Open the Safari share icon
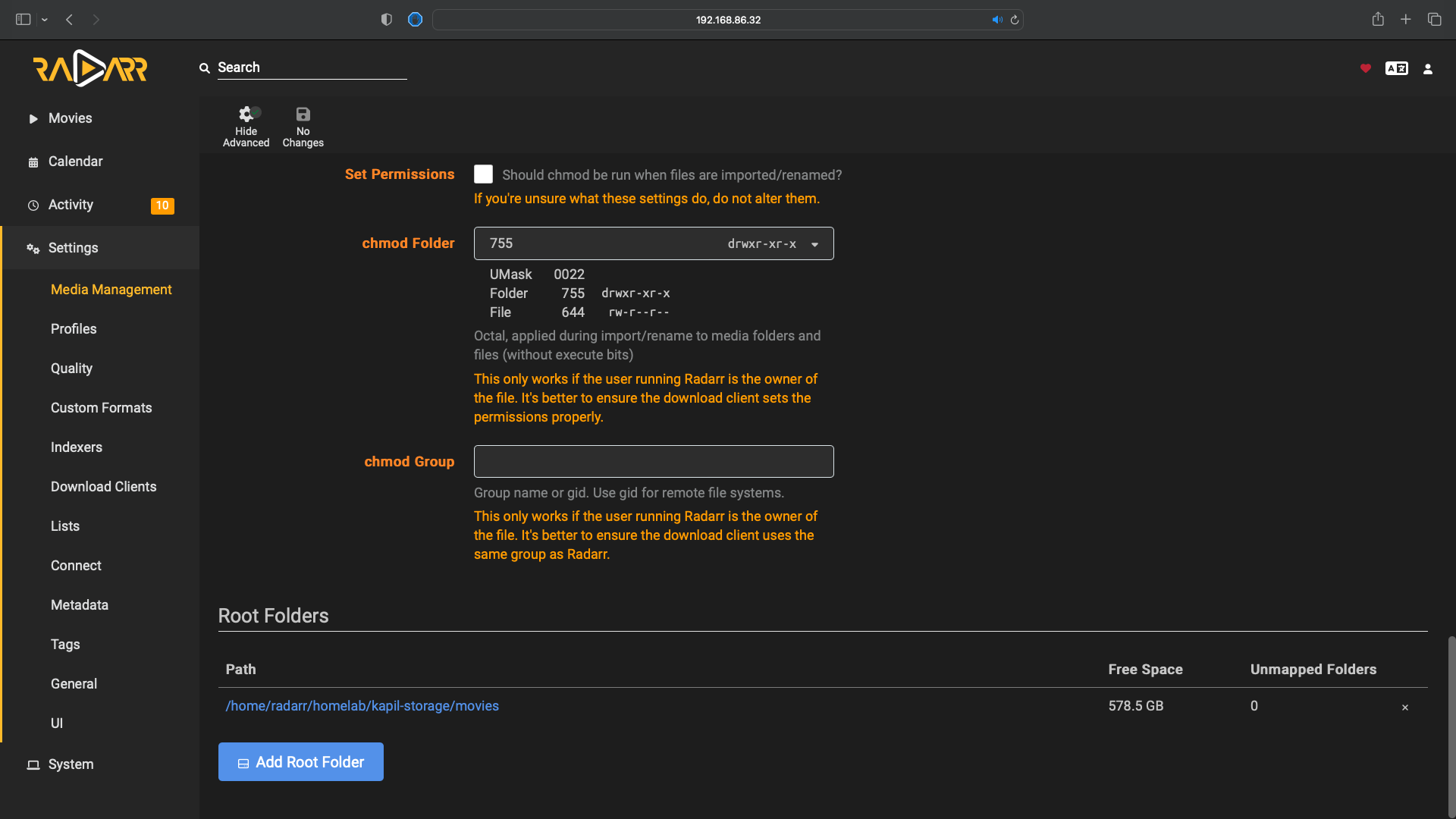The height and width of the screenshot is (819, 1456). point(1378,19)
